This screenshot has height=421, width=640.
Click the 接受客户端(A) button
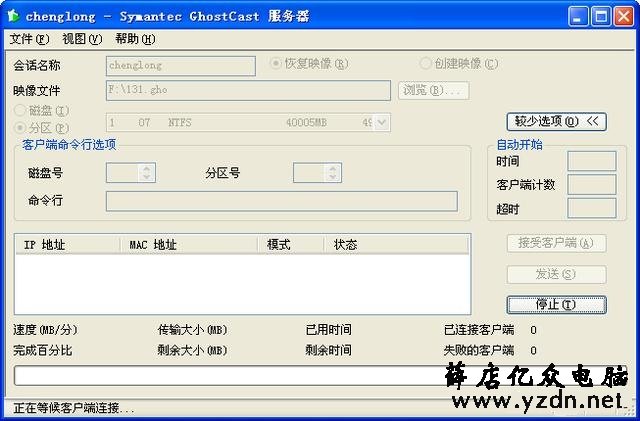click(x=556, y=243)
